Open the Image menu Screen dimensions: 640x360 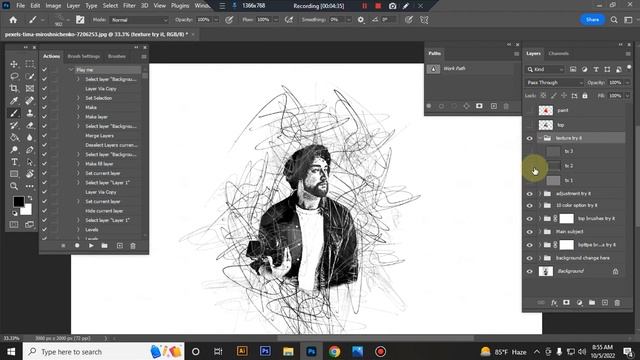(53, 6)
